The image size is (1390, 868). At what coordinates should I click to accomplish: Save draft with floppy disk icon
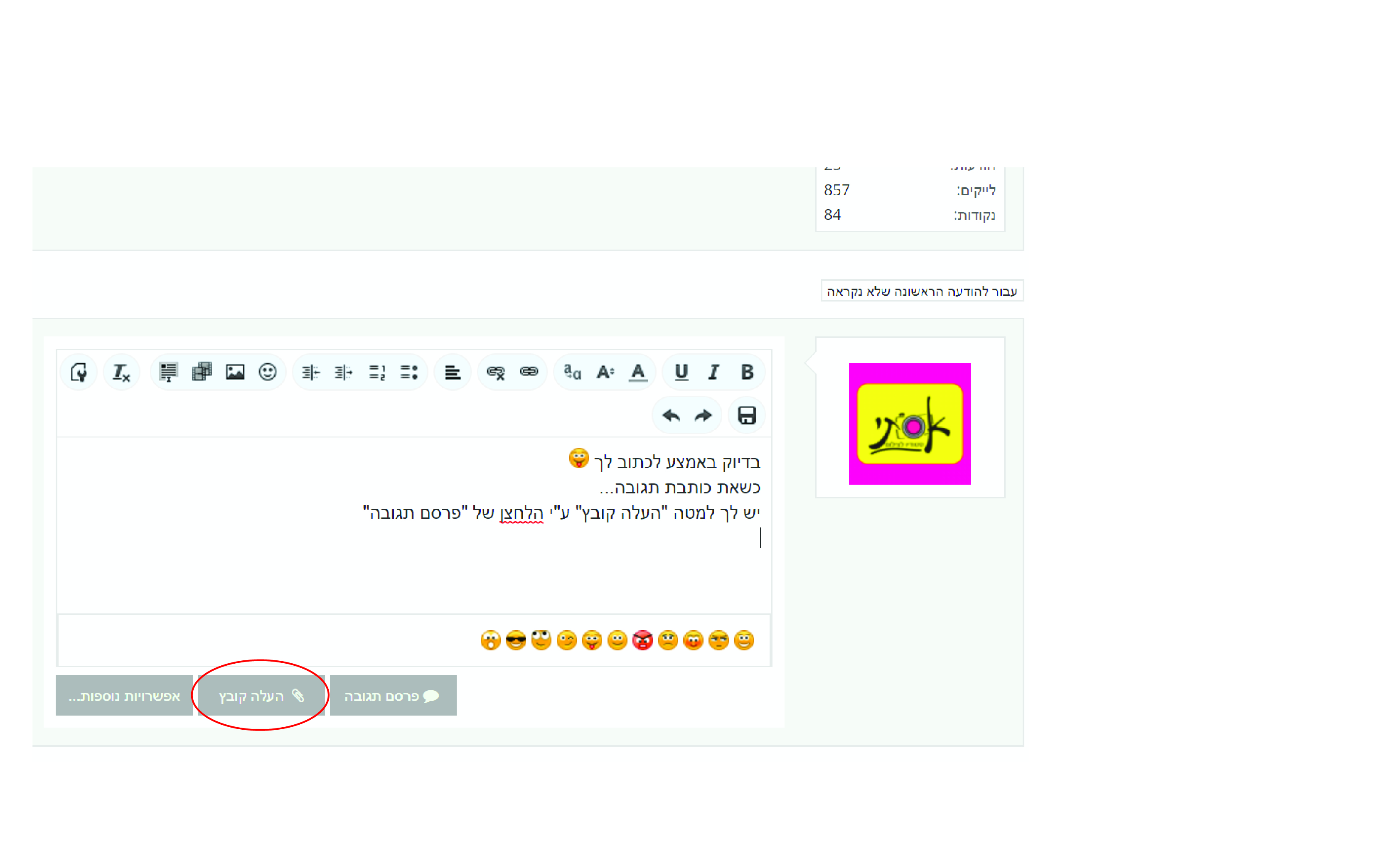746,415
